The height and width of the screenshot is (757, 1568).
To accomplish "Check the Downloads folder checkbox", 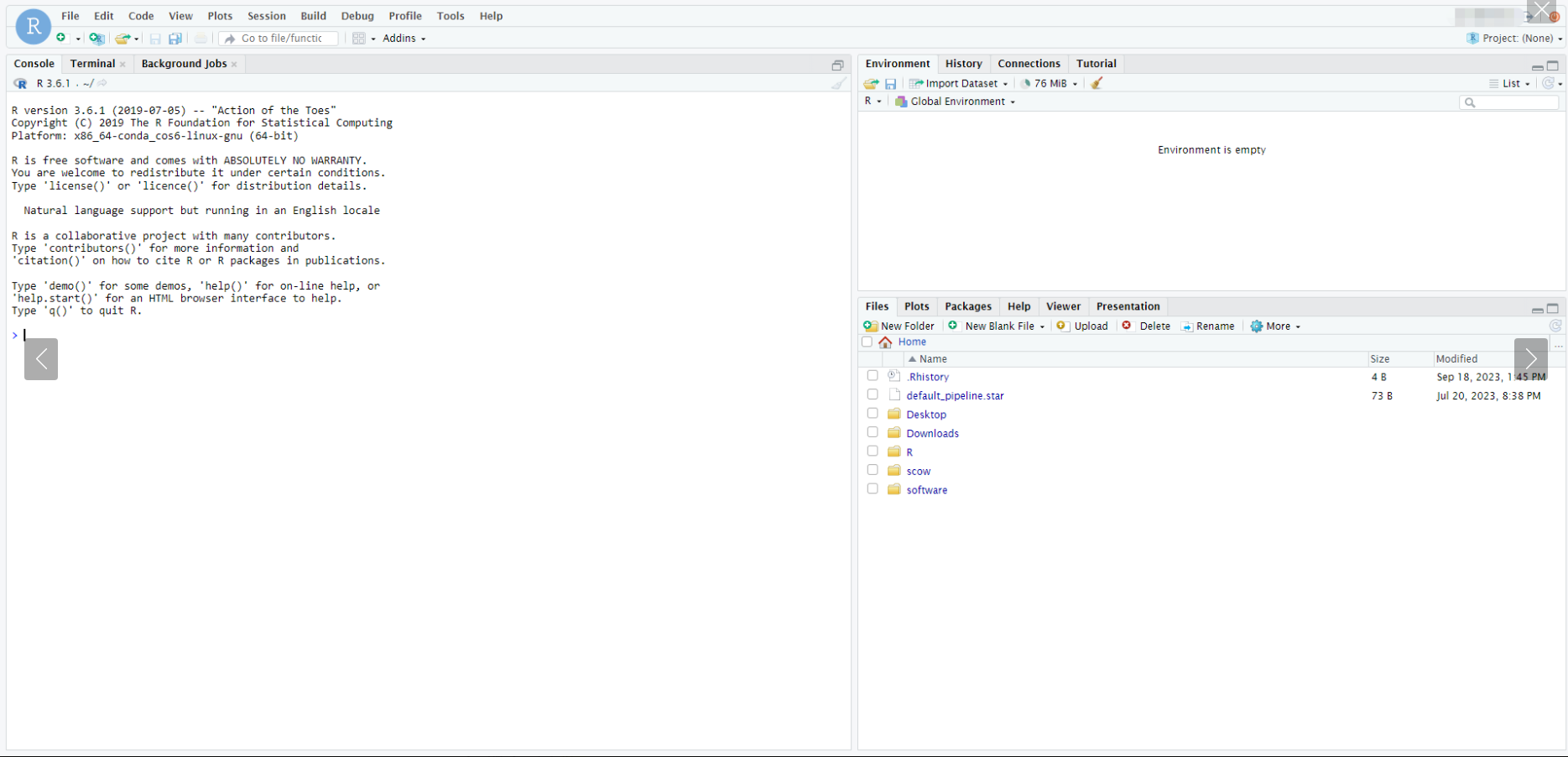I will coord(873,432).
